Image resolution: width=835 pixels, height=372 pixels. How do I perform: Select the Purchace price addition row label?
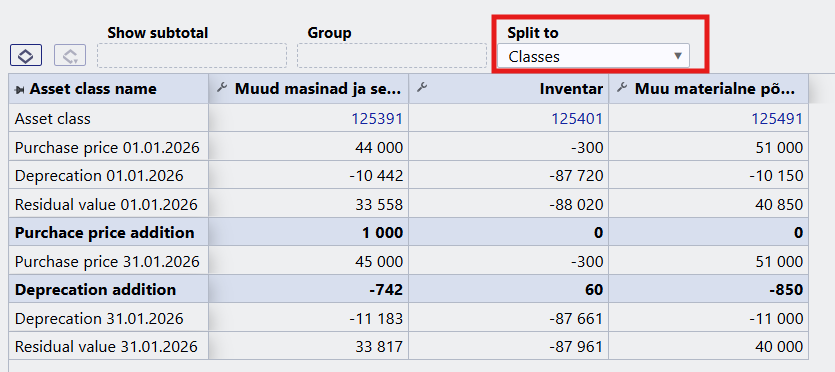tap(104, 233)
